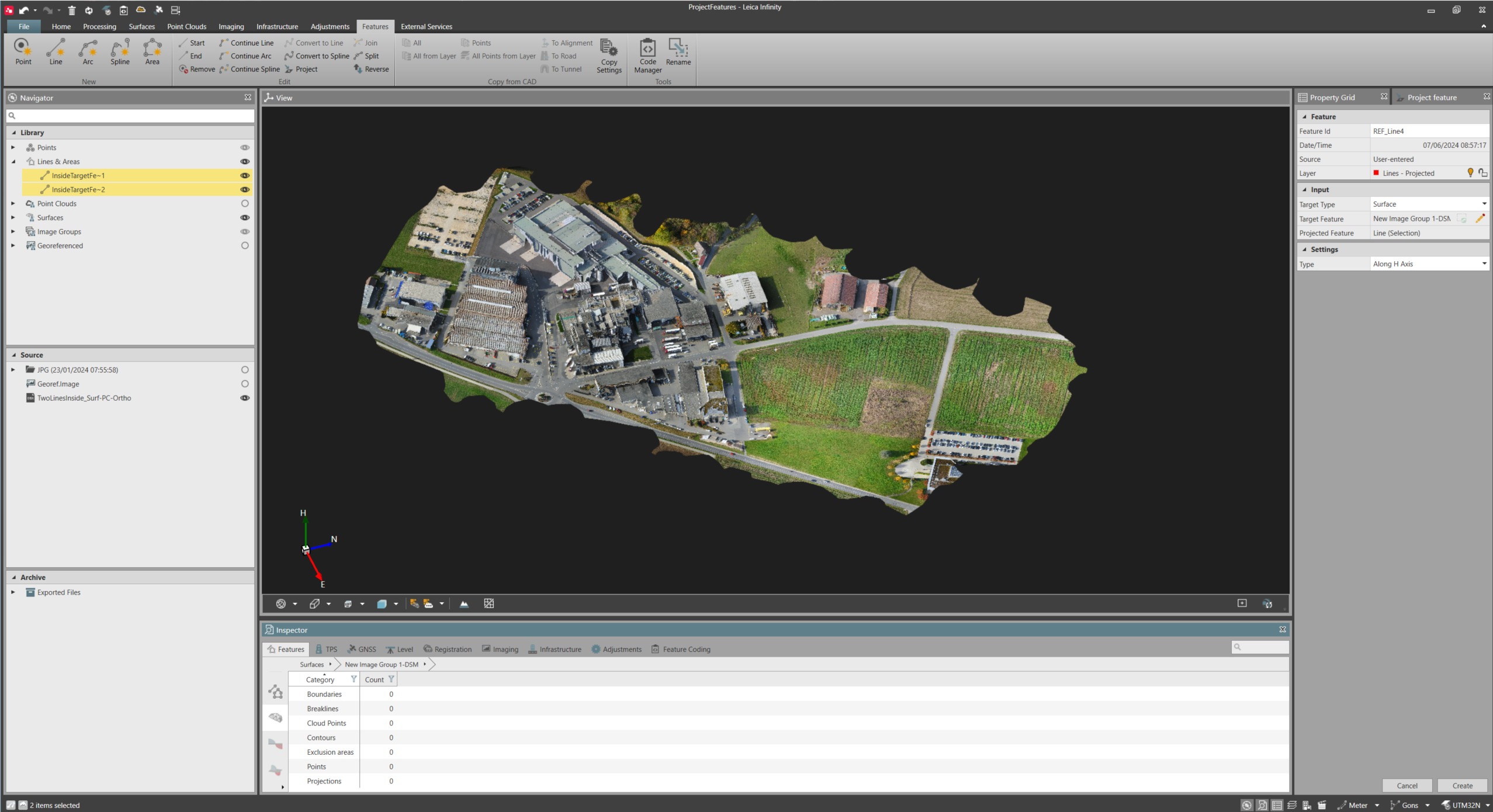Open Copy Settings in the ribbon
The width and height of the screenshot is (1493, 812).
609,56
